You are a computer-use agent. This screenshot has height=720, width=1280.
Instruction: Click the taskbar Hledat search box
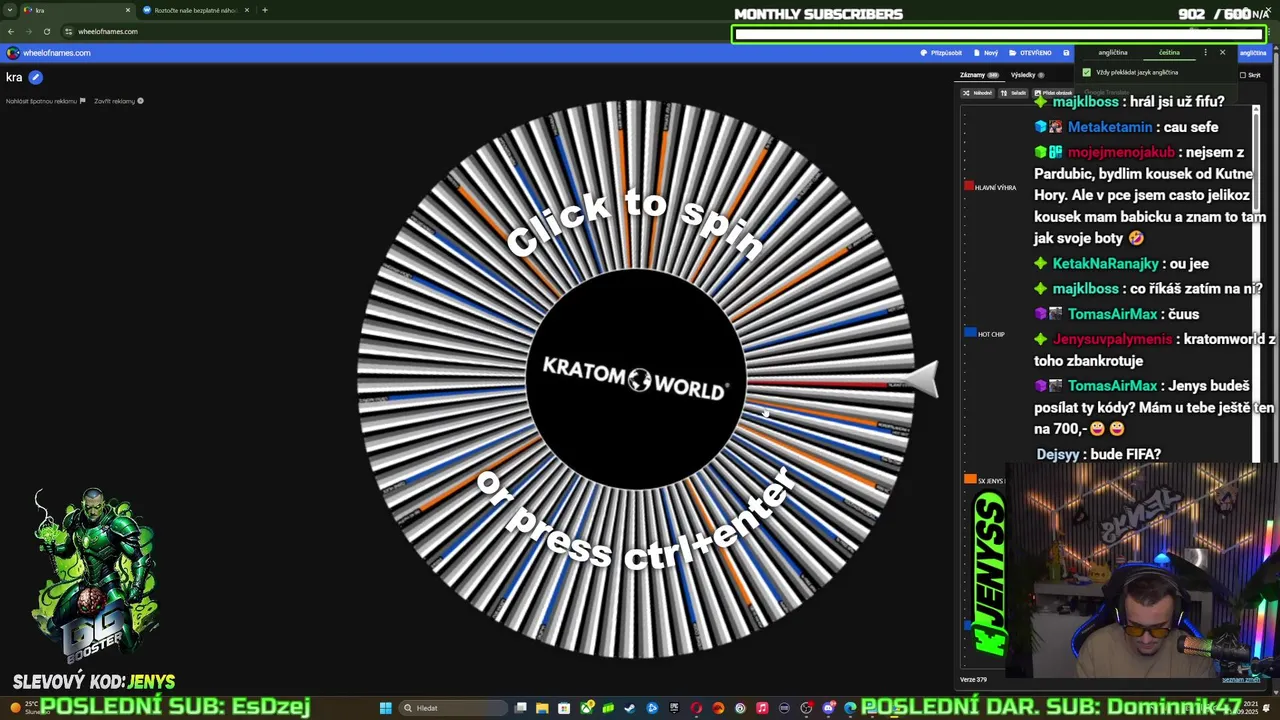[x=453, y=708]
